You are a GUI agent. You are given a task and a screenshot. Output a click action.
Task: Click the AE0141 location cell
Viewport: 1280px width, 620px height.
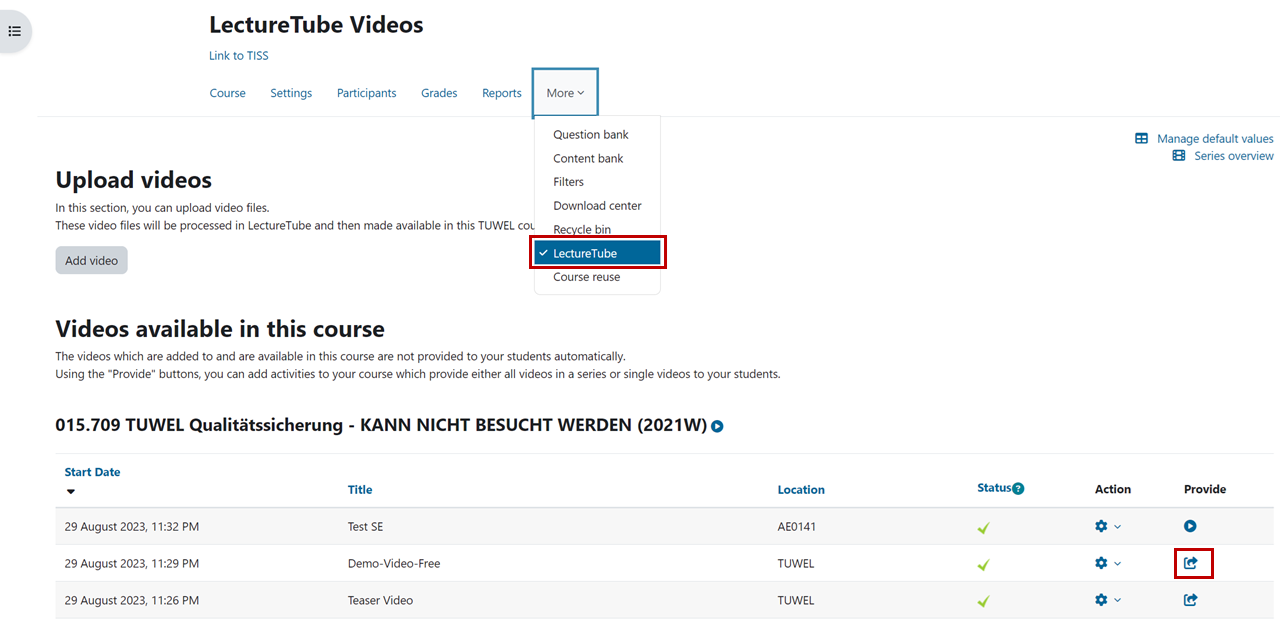tap(797, 526)
